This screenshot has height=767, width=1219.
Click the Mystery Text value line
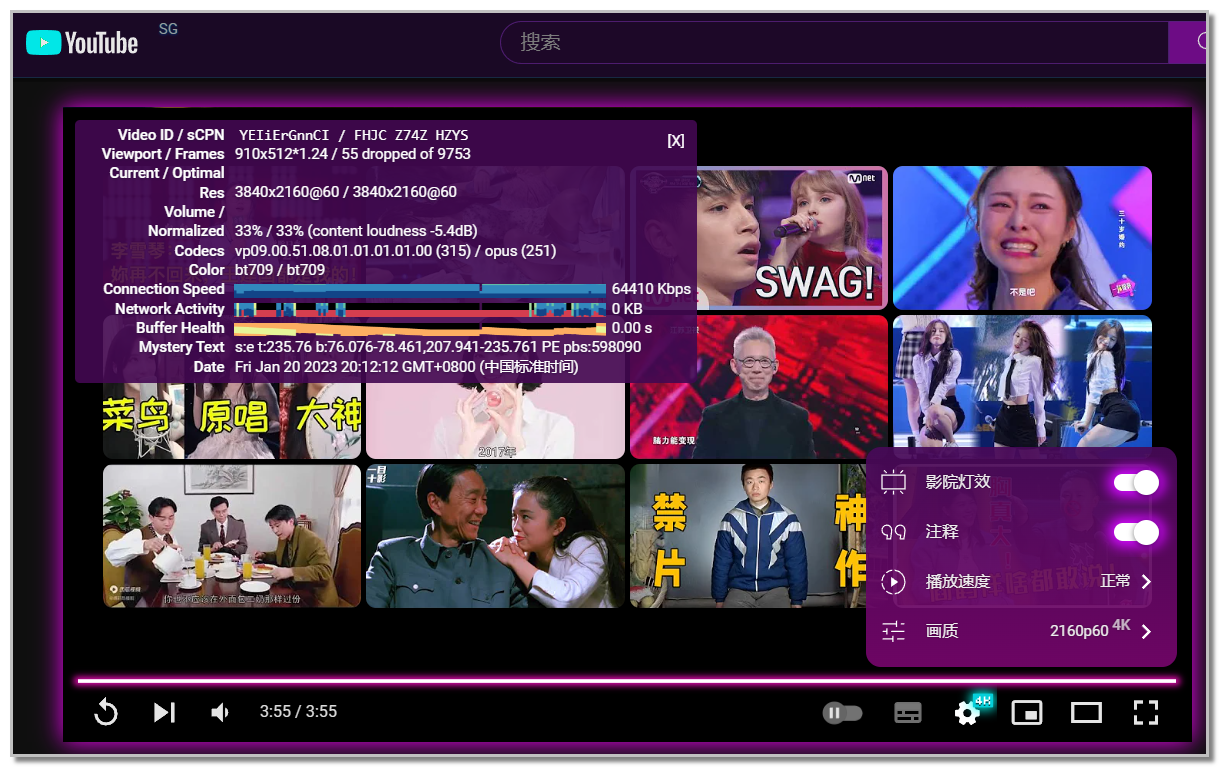tap(438, 347)
